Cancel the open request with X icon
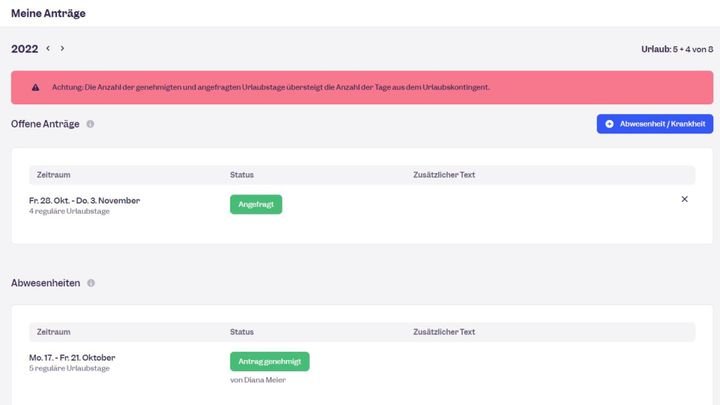The image size is (720, 405). coord(684,199)
